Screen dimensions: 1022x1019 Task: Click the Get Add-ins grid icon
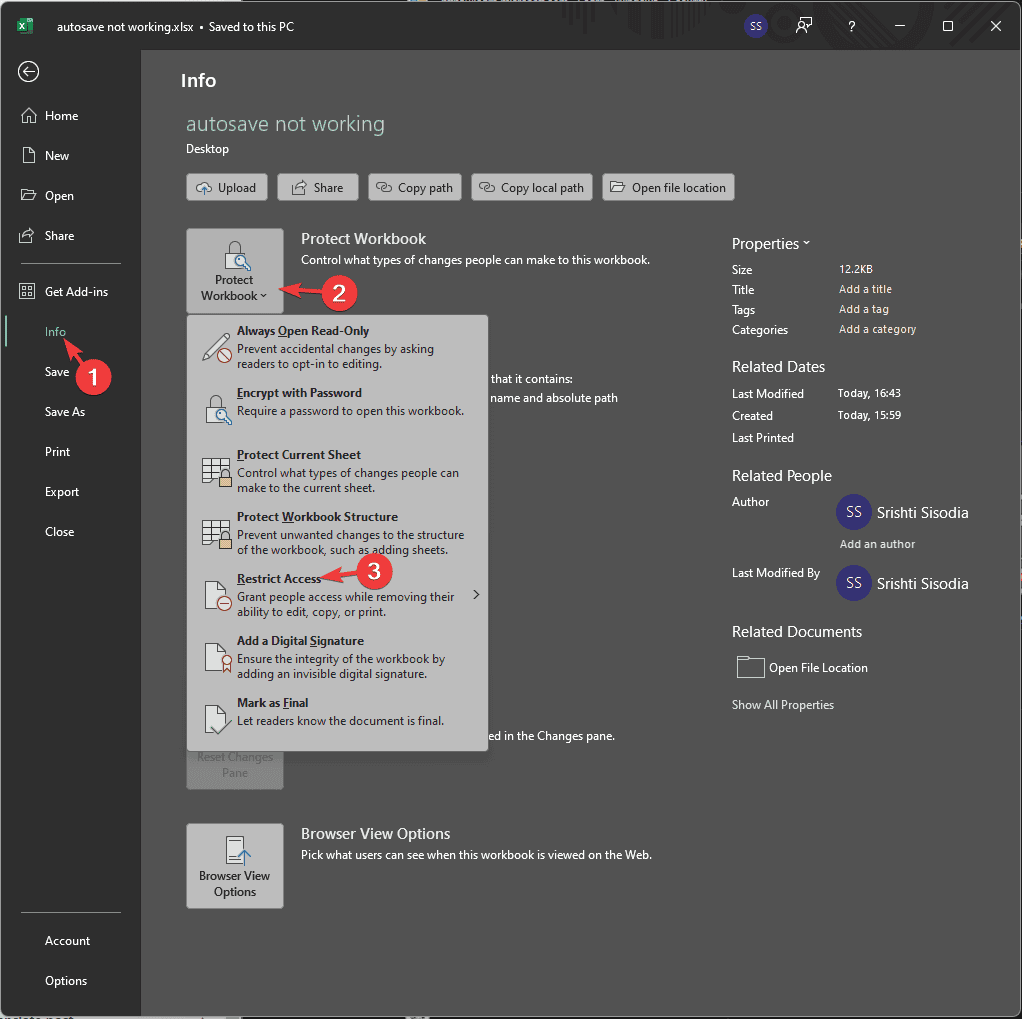pyautogui.click(x=27, y=291)
